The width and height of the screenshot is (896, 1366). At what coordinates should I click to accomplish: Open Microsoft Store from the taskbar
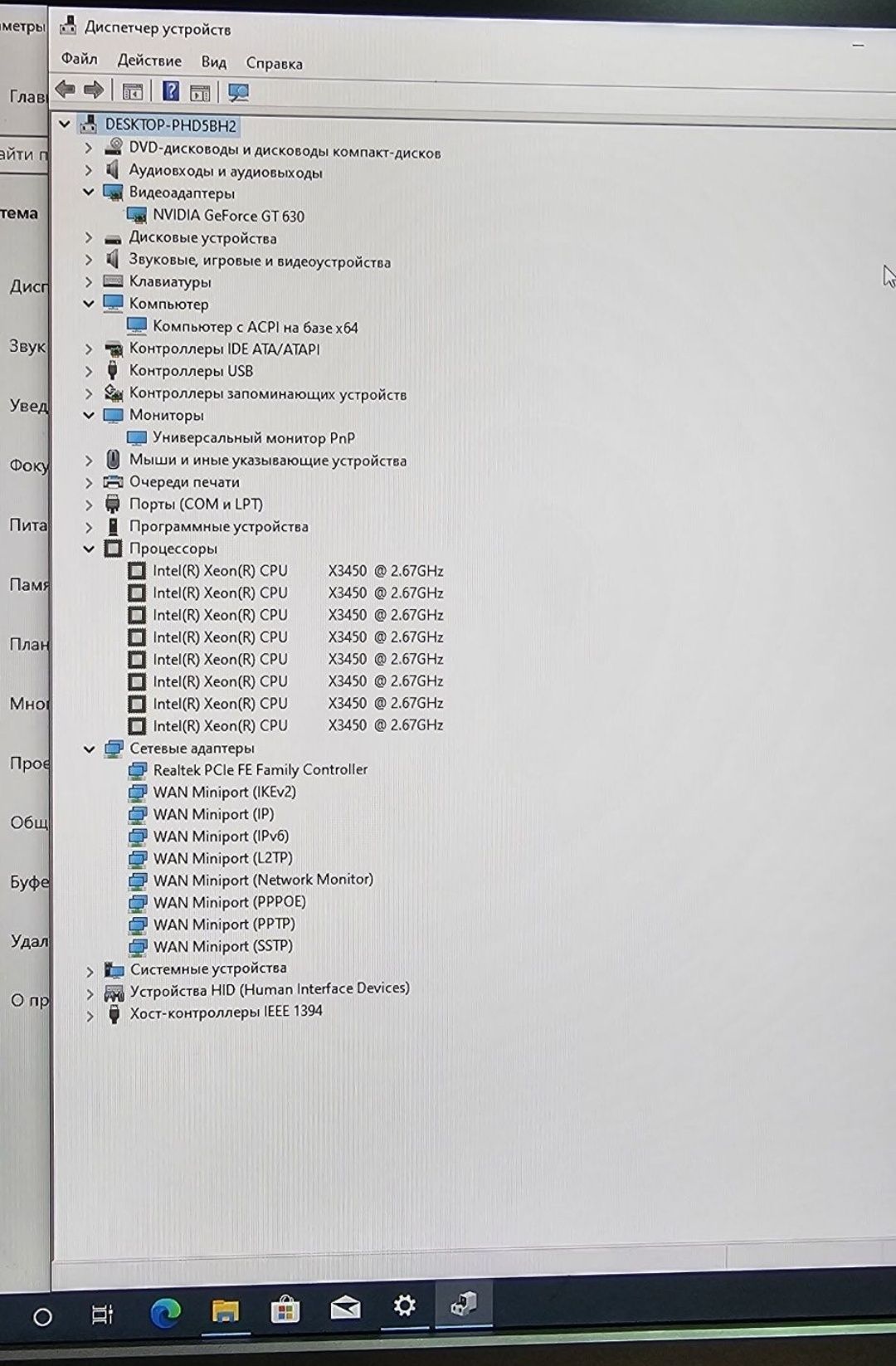click(x=285, y=1310)
